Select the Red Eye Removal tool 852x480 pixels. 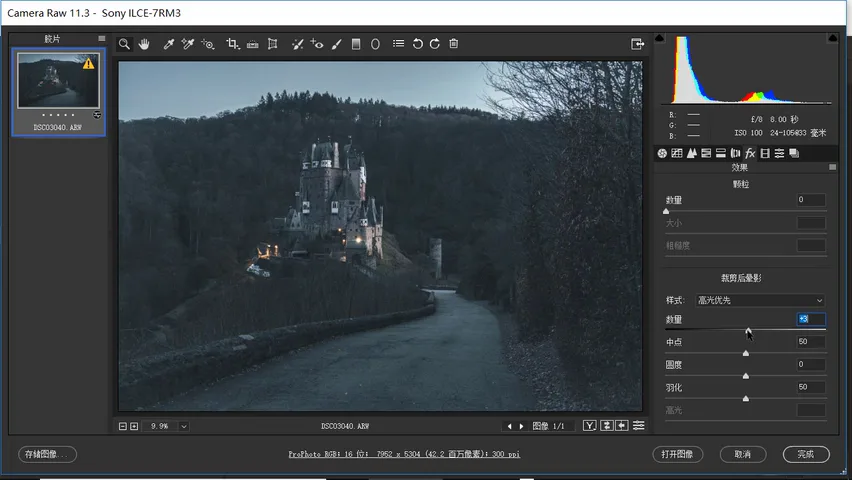(x=317, y=44)
